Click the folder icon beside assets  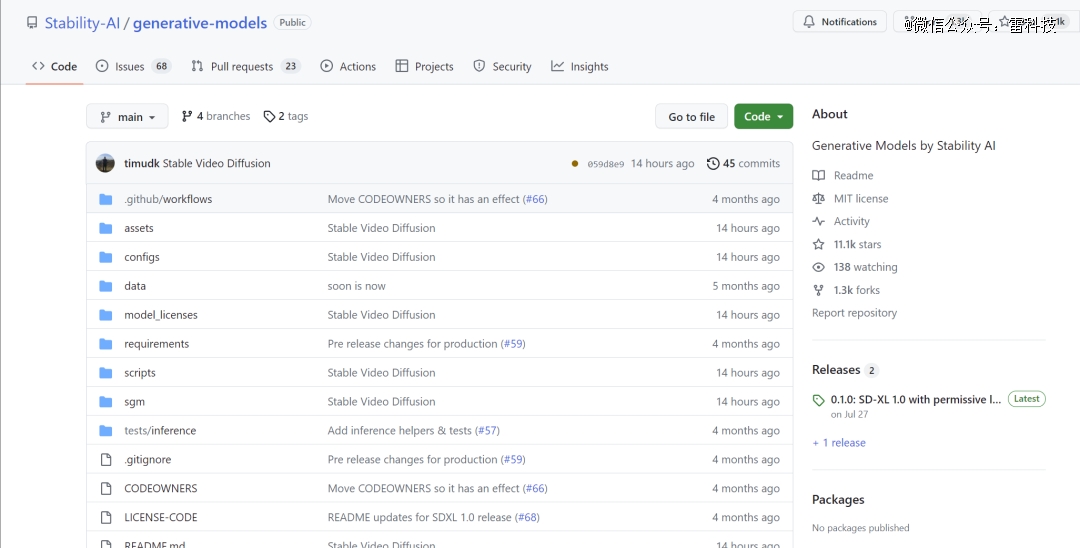(x=105, y=228)
